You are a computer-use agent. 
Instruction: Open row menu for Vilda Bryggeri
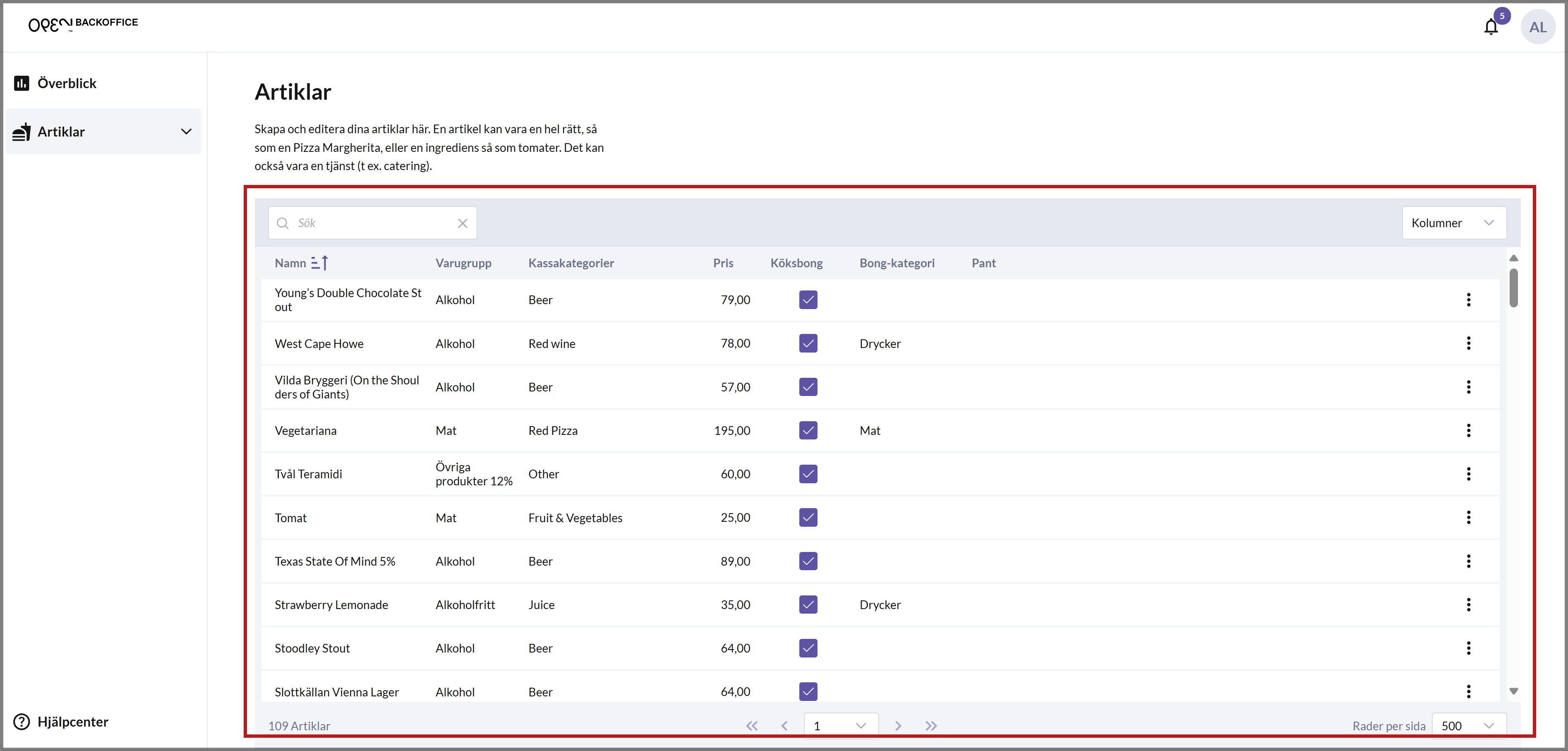1468,387
